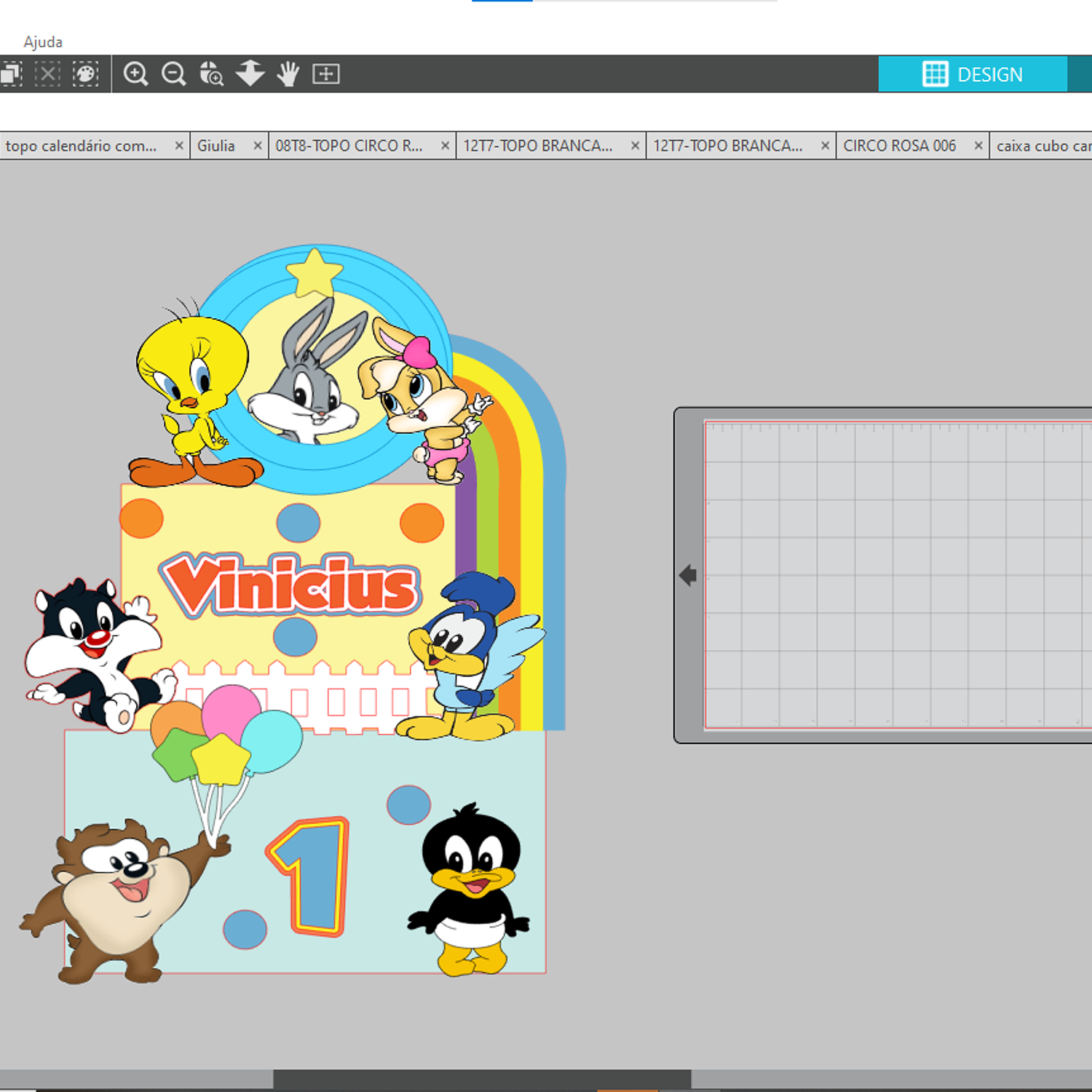Click the double-arrow zoom-to-selection icon

pos(250,74)
